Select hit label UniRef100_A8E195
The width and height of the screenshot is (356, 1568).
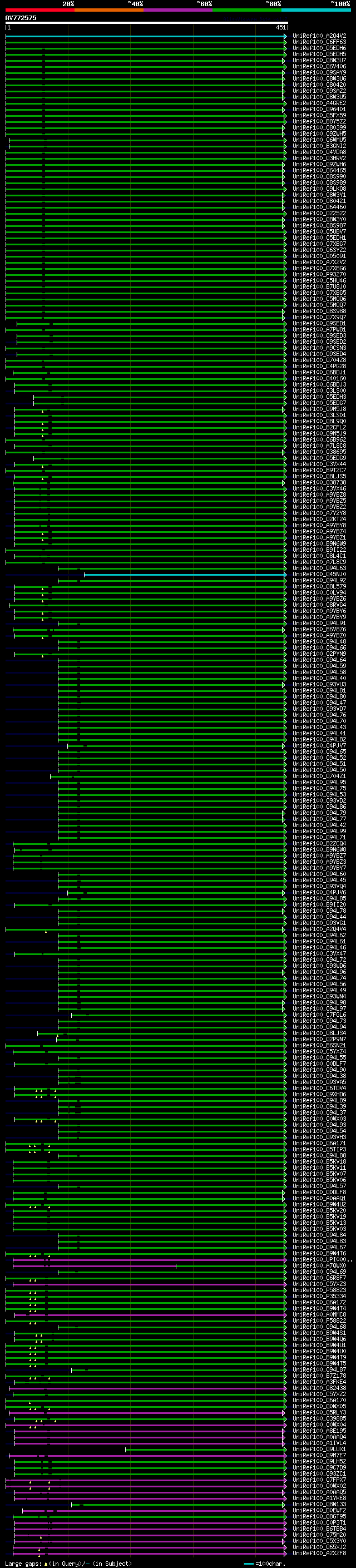click(x=319, y=1431)
